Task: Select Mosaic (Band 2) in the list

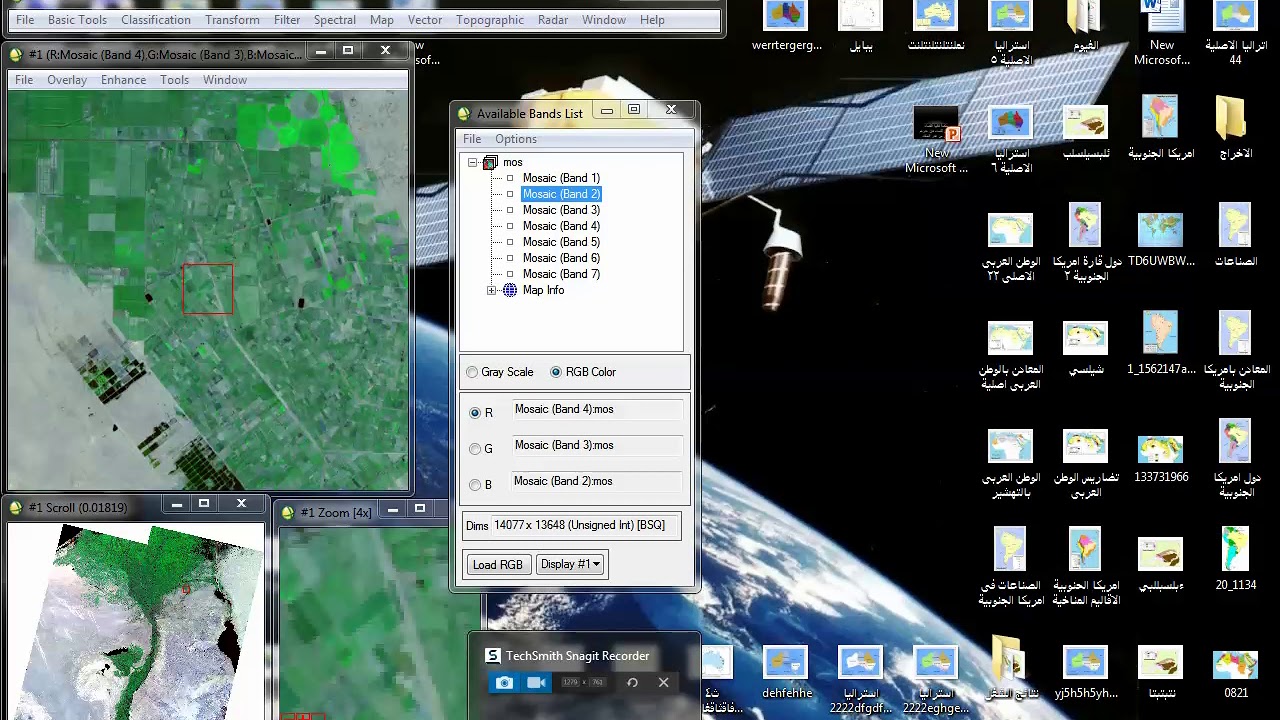Action: pos(561,194)
